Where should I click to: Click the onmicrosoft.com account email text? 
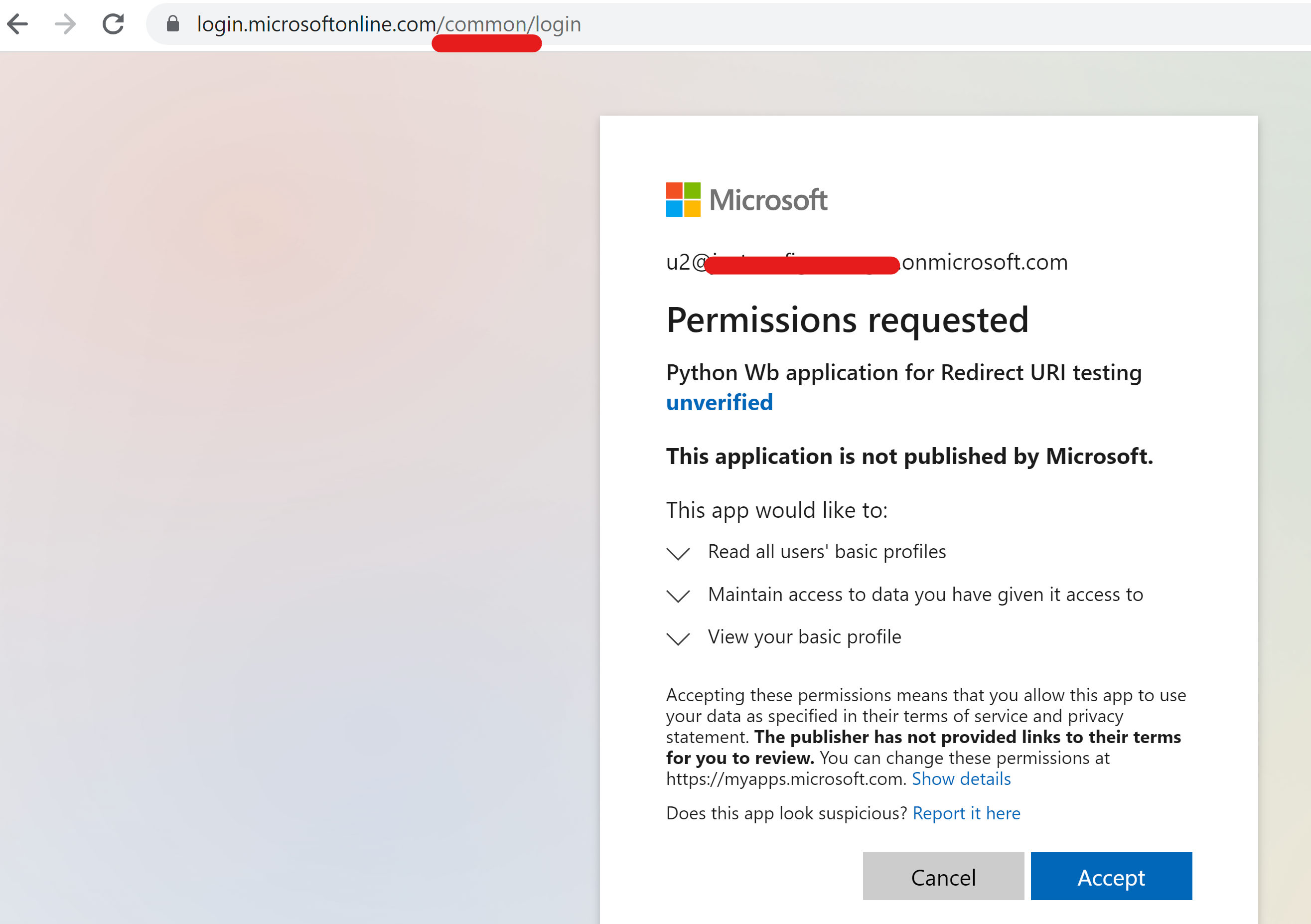click(x=867, y=262)
